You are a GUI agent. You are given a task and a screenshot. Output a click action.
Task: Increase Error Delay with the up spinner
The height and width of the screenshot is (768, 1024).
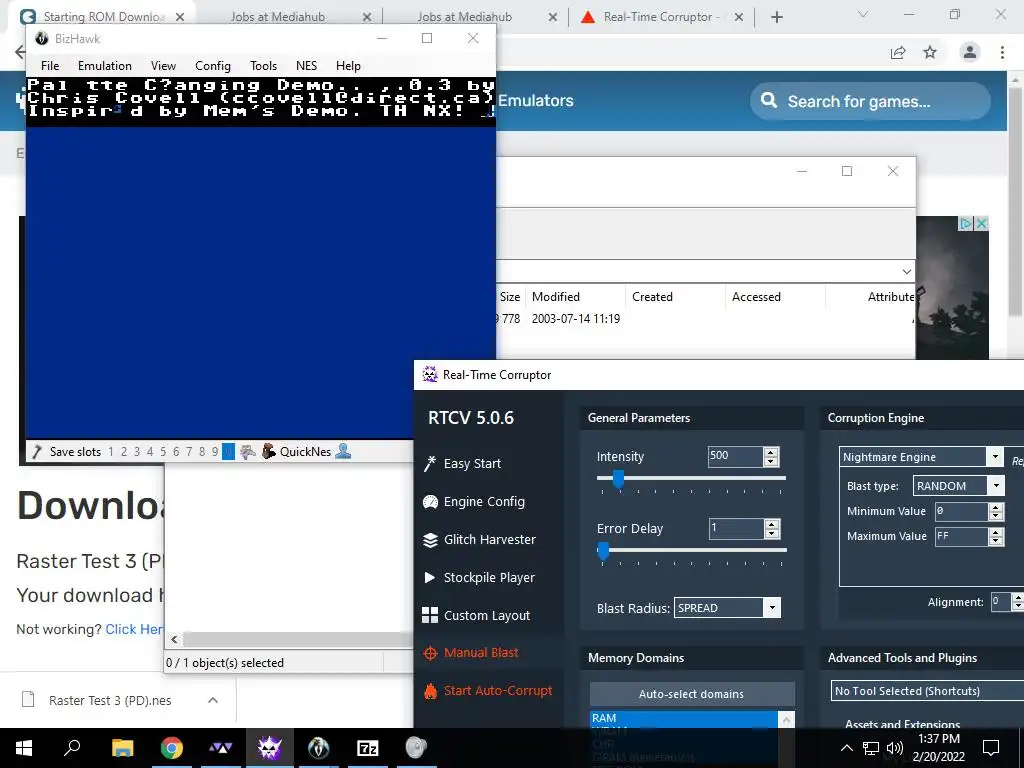pos(772,524)
